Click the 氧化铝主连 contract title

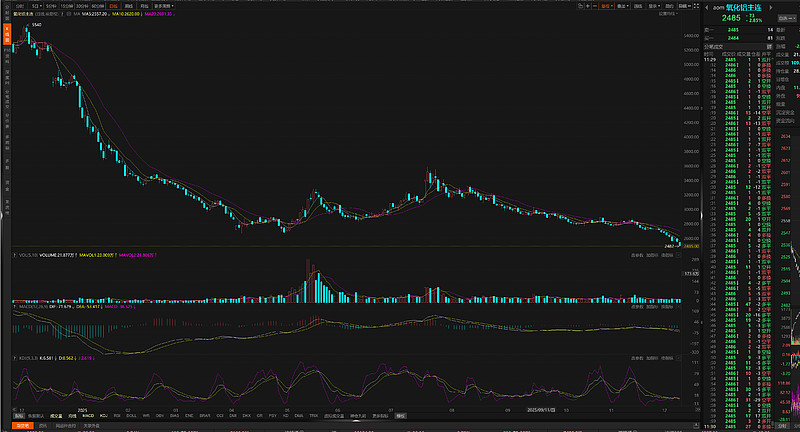[x=744, y=8]
